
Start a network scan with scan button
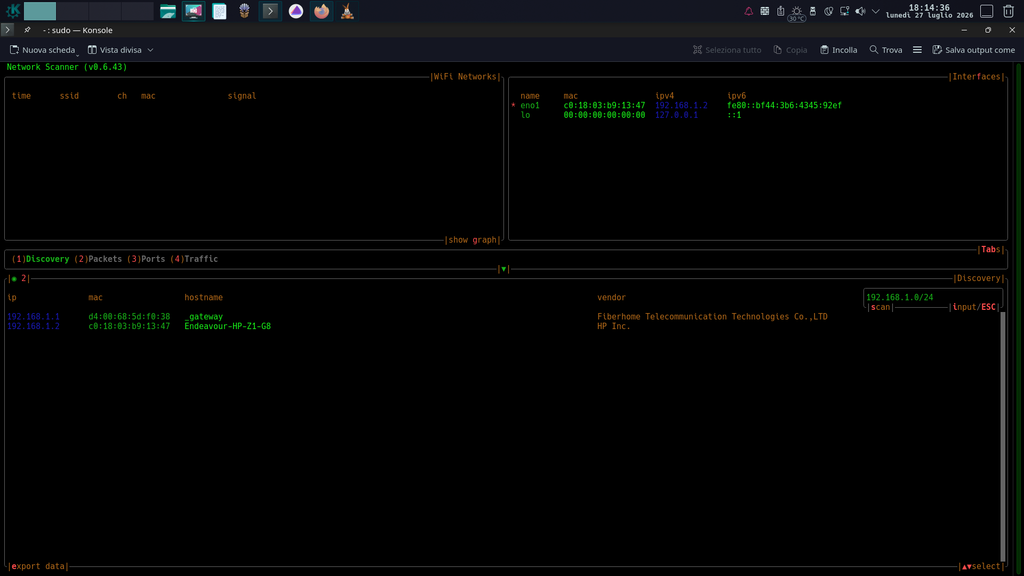pos(880,307)
